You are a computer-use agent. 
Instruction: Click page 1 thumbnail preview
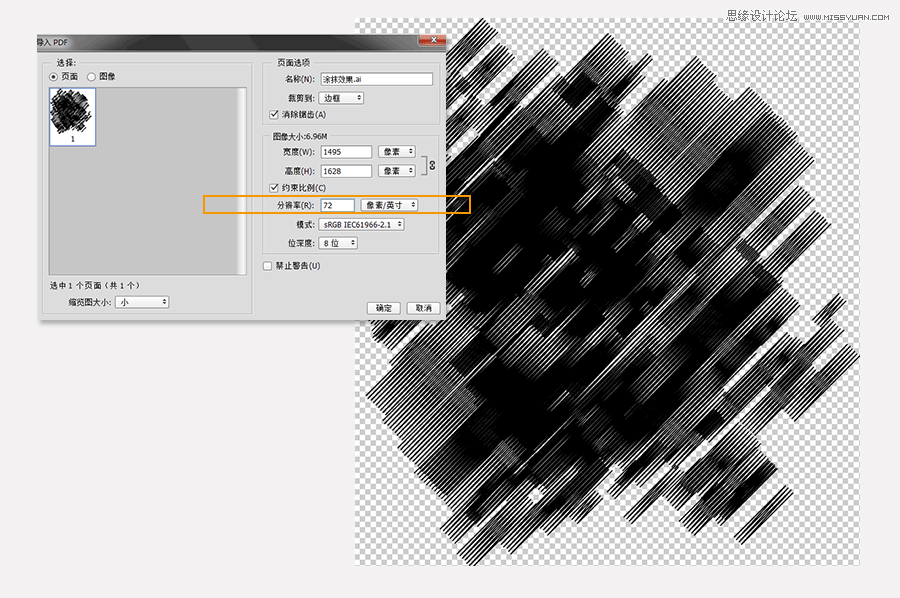pos(72,117)
